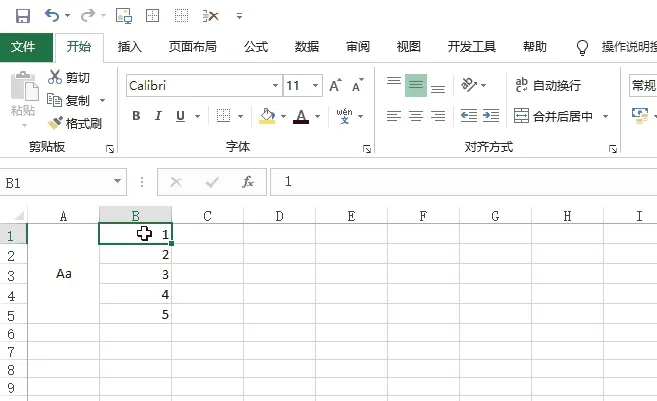Viewport: 657px width, 401px height.
Task: Open the borders dropdown arrow
Action: 241,116
